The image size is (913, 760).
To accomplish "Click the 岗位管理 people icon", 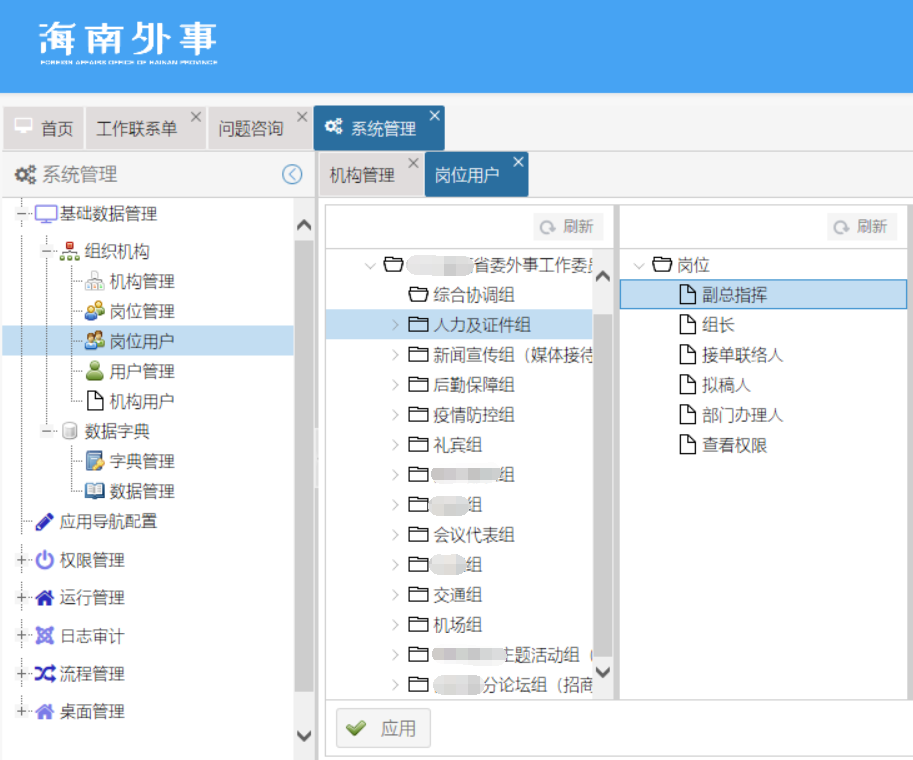I will [x=94, y=311].
